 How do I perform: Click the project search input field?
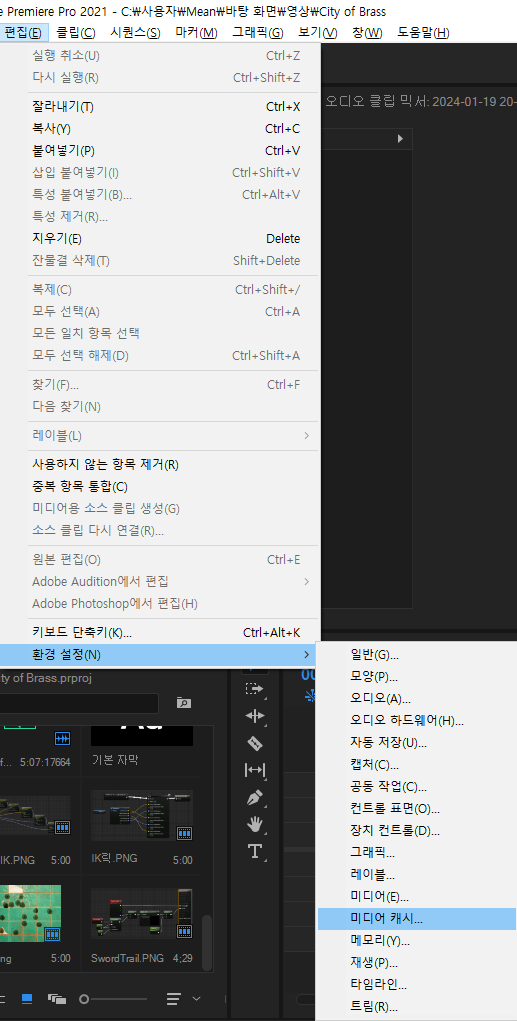click(x=79, y=703)
